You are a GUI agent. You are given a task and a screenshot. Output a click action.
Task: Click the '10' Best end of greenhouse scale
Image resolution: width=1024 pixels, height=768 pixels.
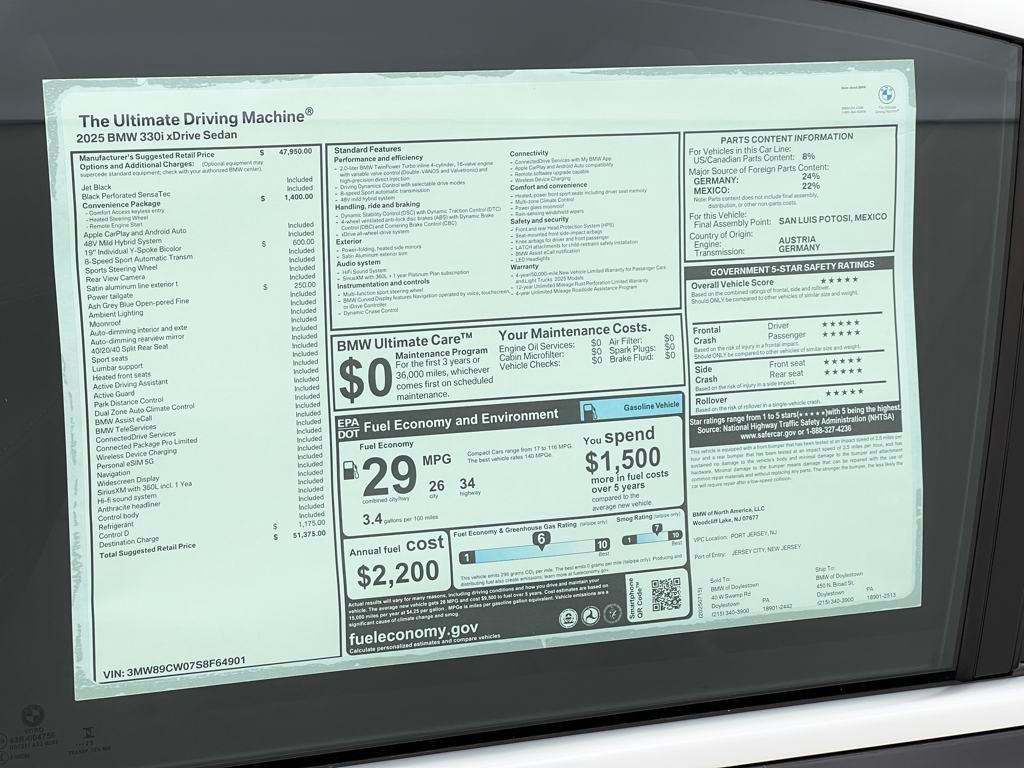[x=602, y=544]
